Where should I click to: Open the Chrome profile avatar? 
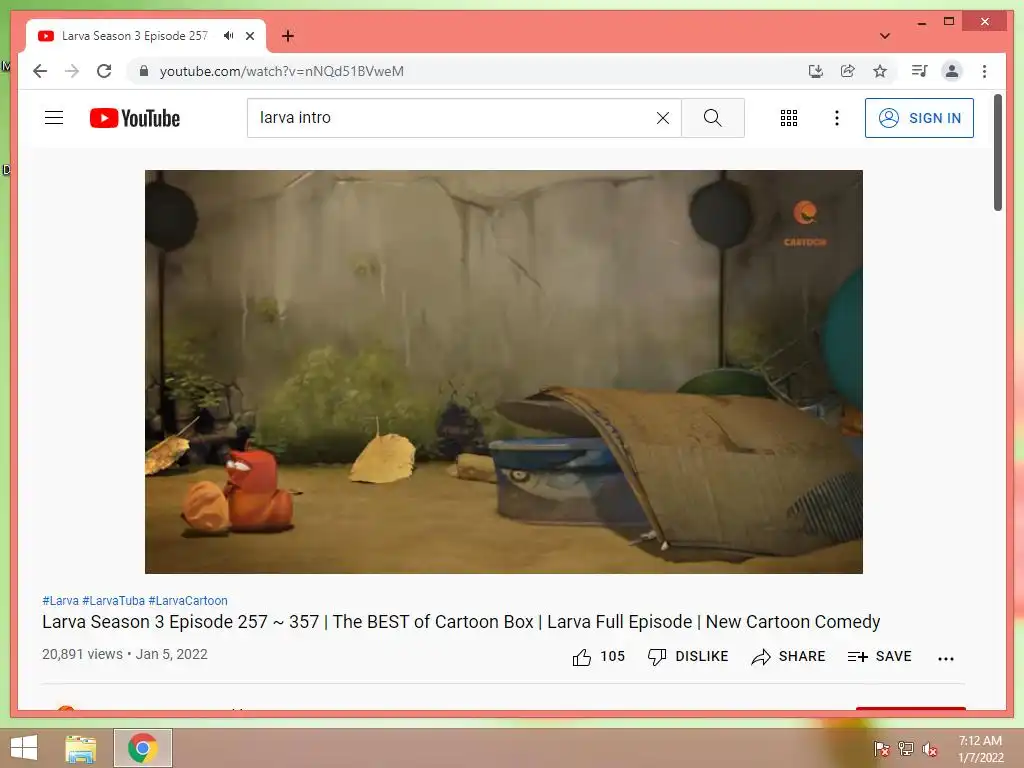pos(952,71)
